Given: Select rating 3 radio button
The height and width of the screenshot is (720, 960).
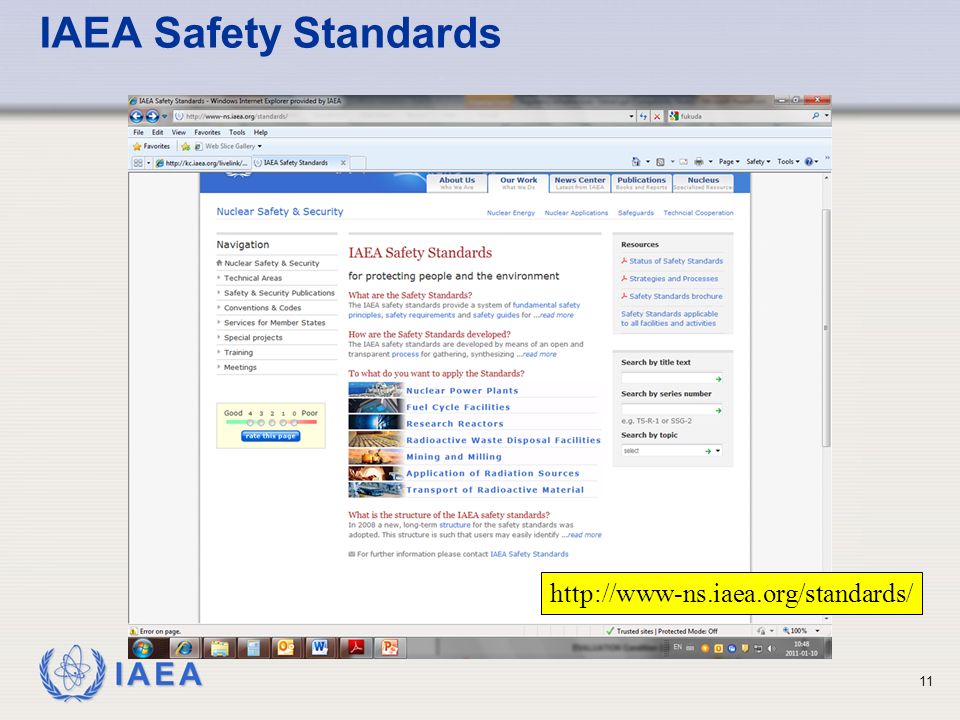Looking at the screenshot, I should [261, 422].
